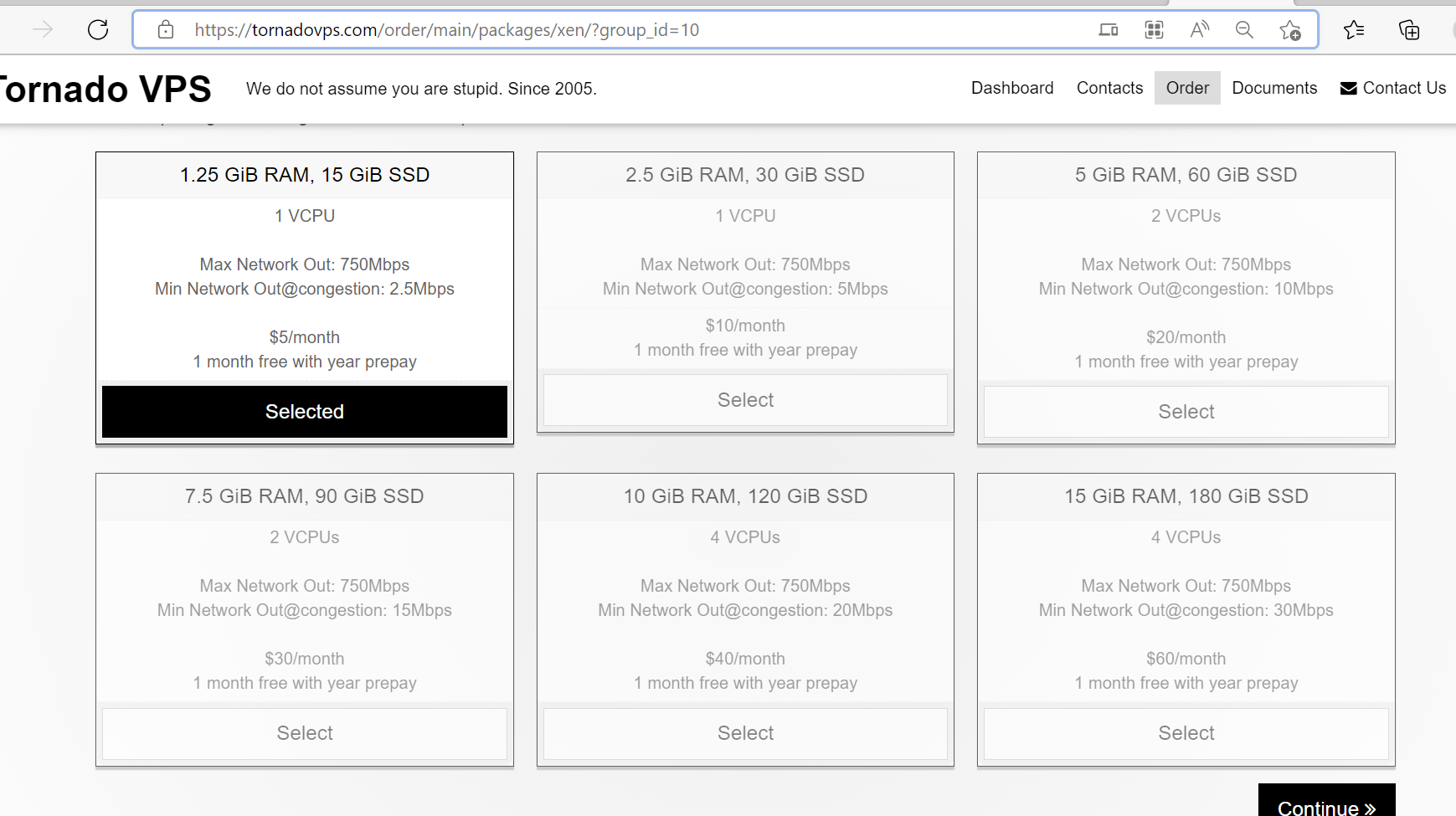
Task: Go to the Dashboard menu item
Action: tap(1012, 88)
